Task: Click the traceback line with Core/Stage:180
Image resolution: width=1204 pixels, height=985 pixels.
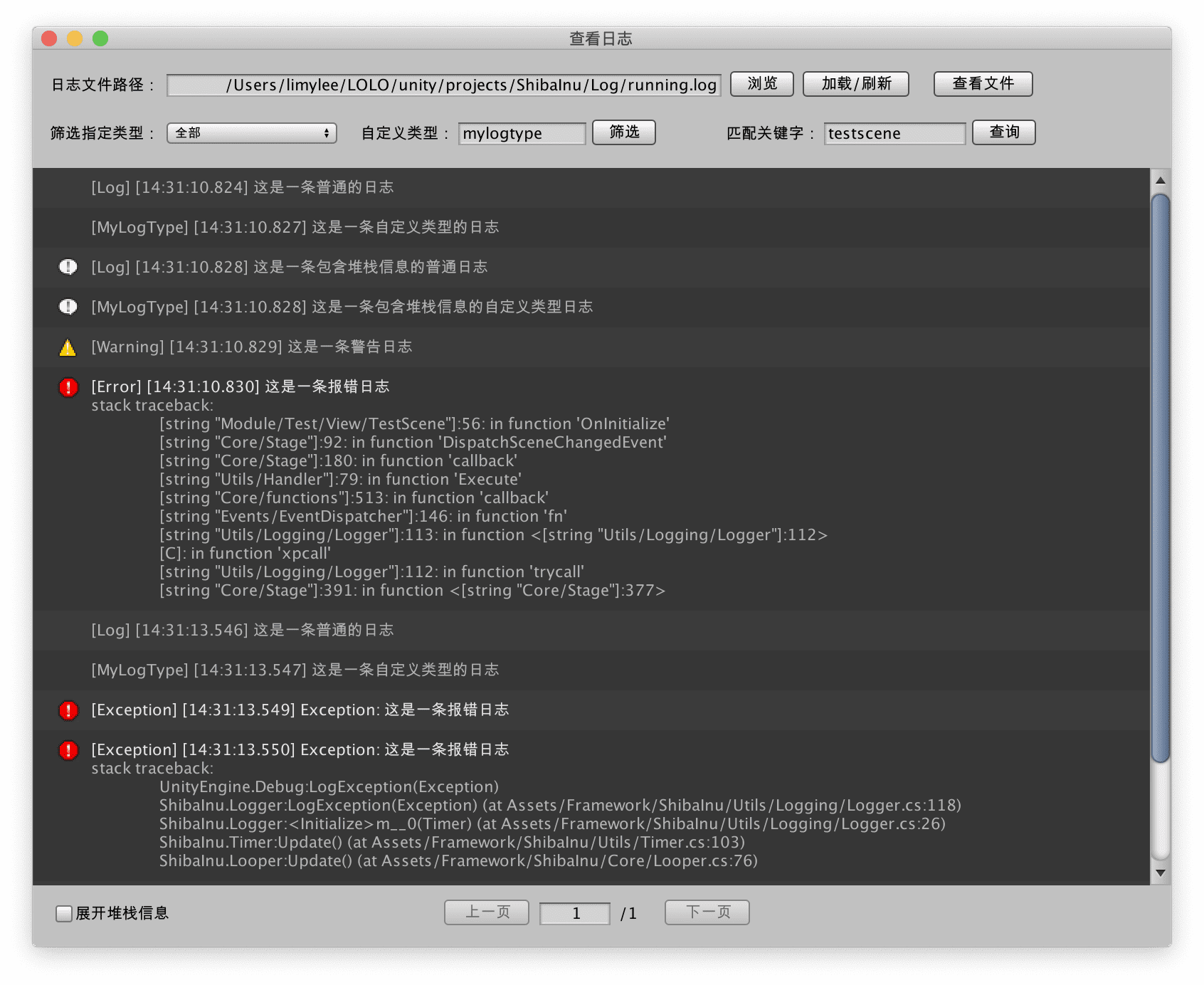Action: point(338,461)
